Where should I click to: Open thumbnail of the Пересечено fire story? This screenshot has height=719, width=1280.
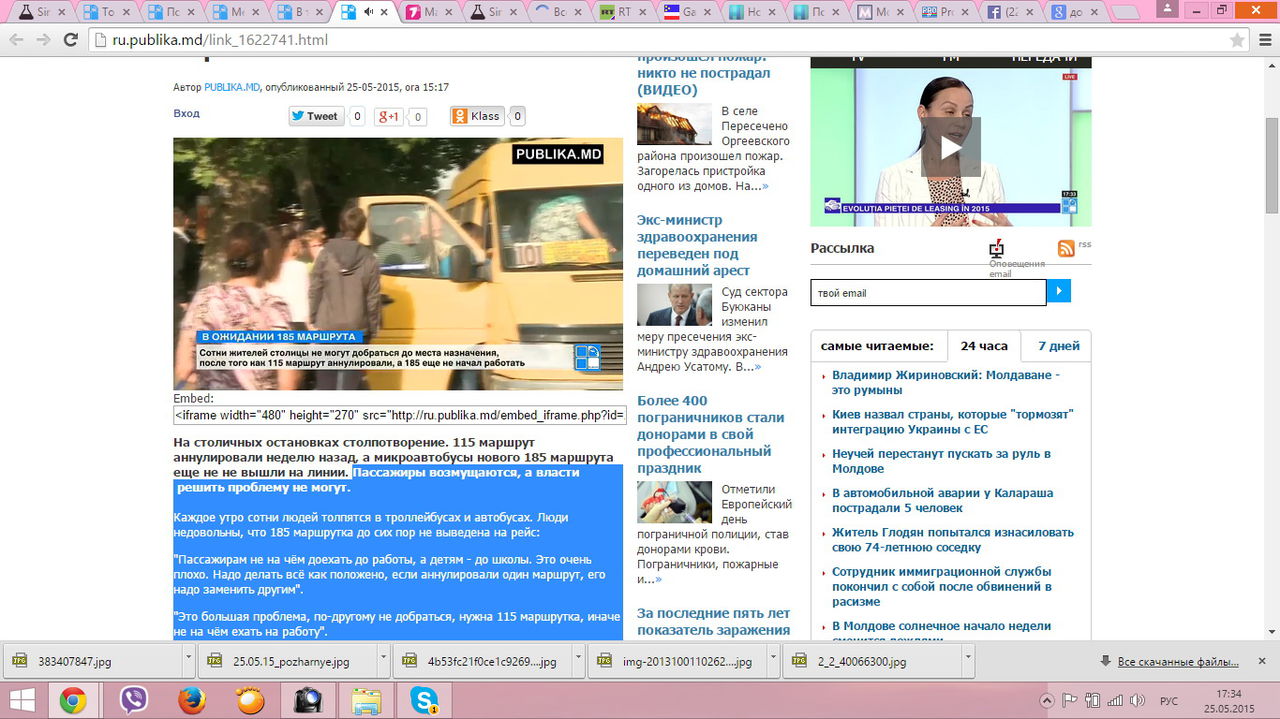click(674, 124)
